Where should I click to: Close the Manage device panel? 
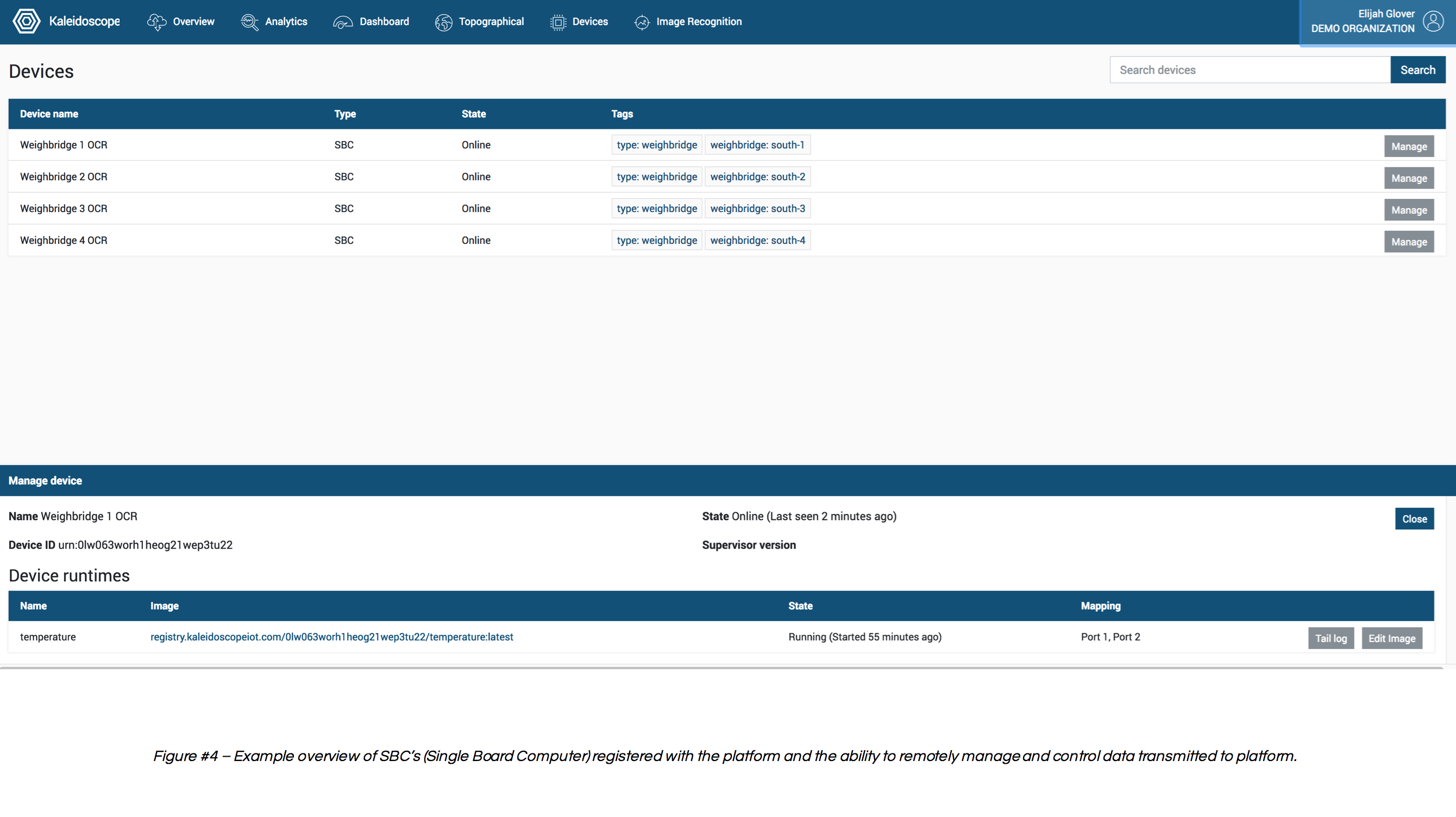click(1415, 519)
